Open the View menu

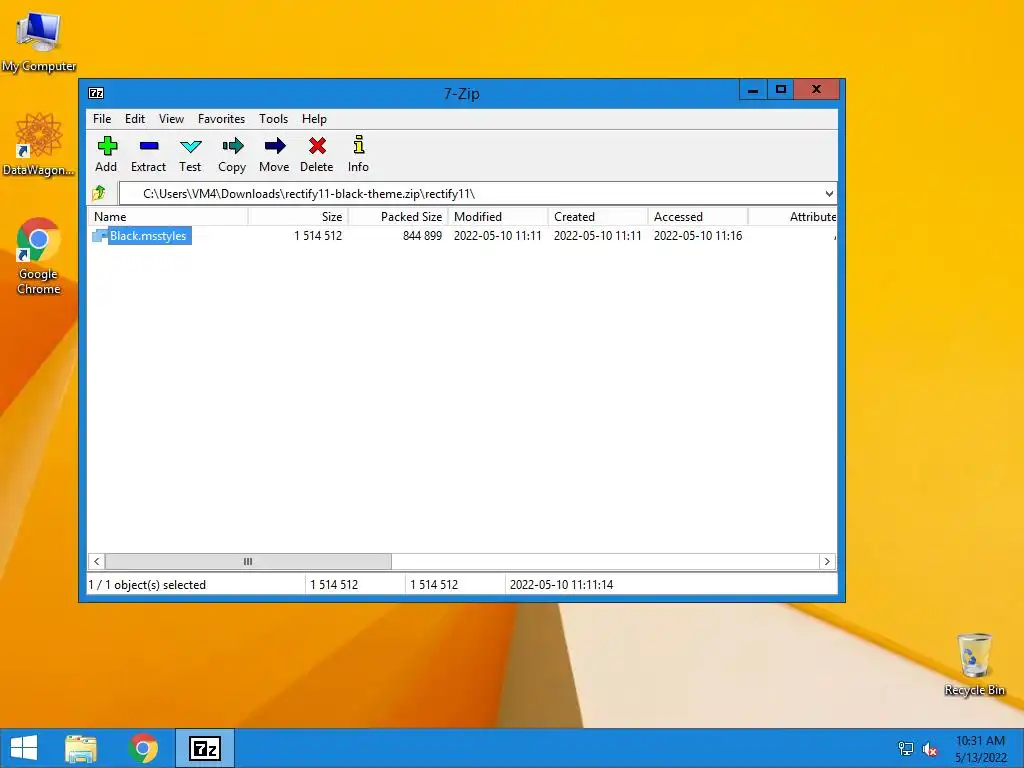[x=171, y=119]
